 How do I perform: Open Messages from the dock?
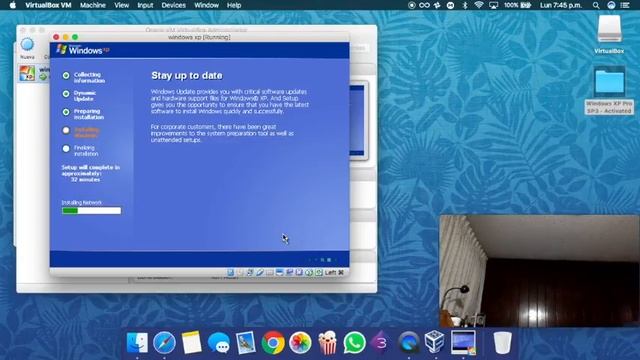point(219,342)
